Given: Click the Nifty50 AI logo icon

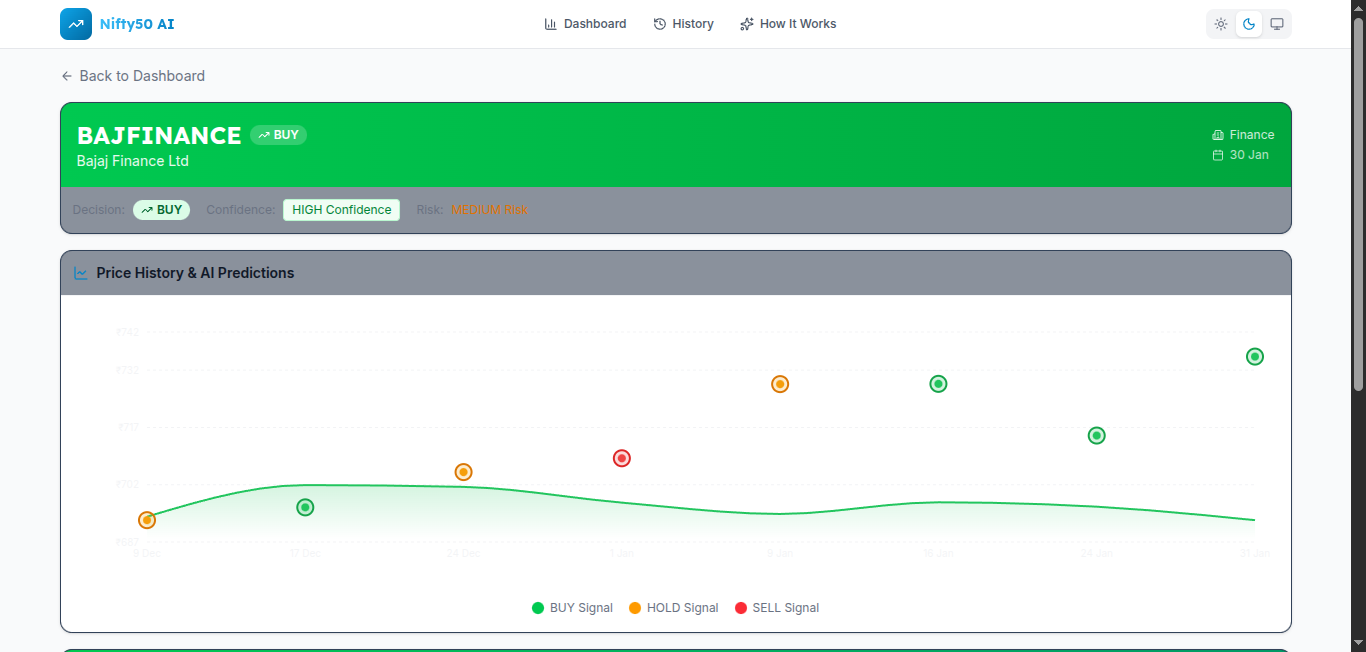Looking at the screenshot, I should (76, 24).
